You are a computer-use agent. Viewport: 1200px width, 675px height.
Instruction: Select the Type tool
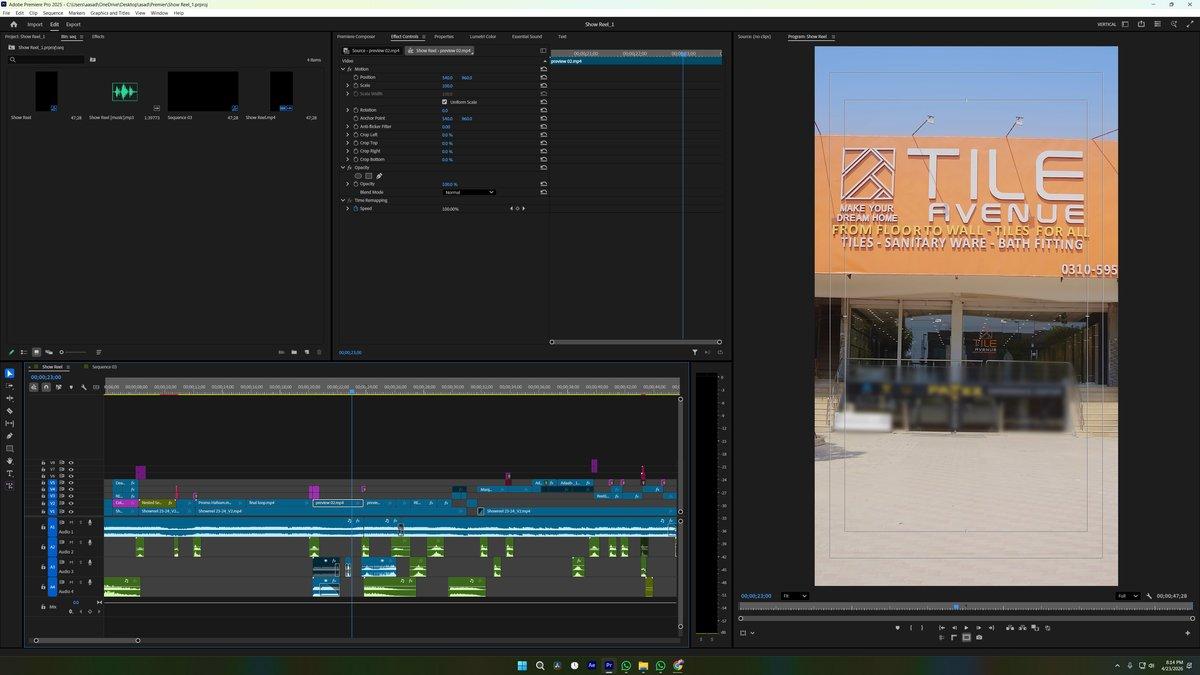click(x=10, y=473)
